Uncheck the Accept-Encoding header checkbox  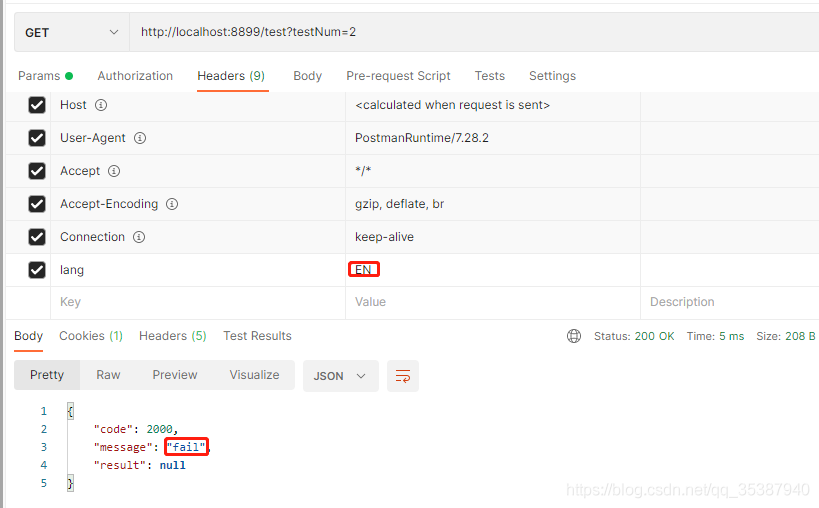coord(37,204)
